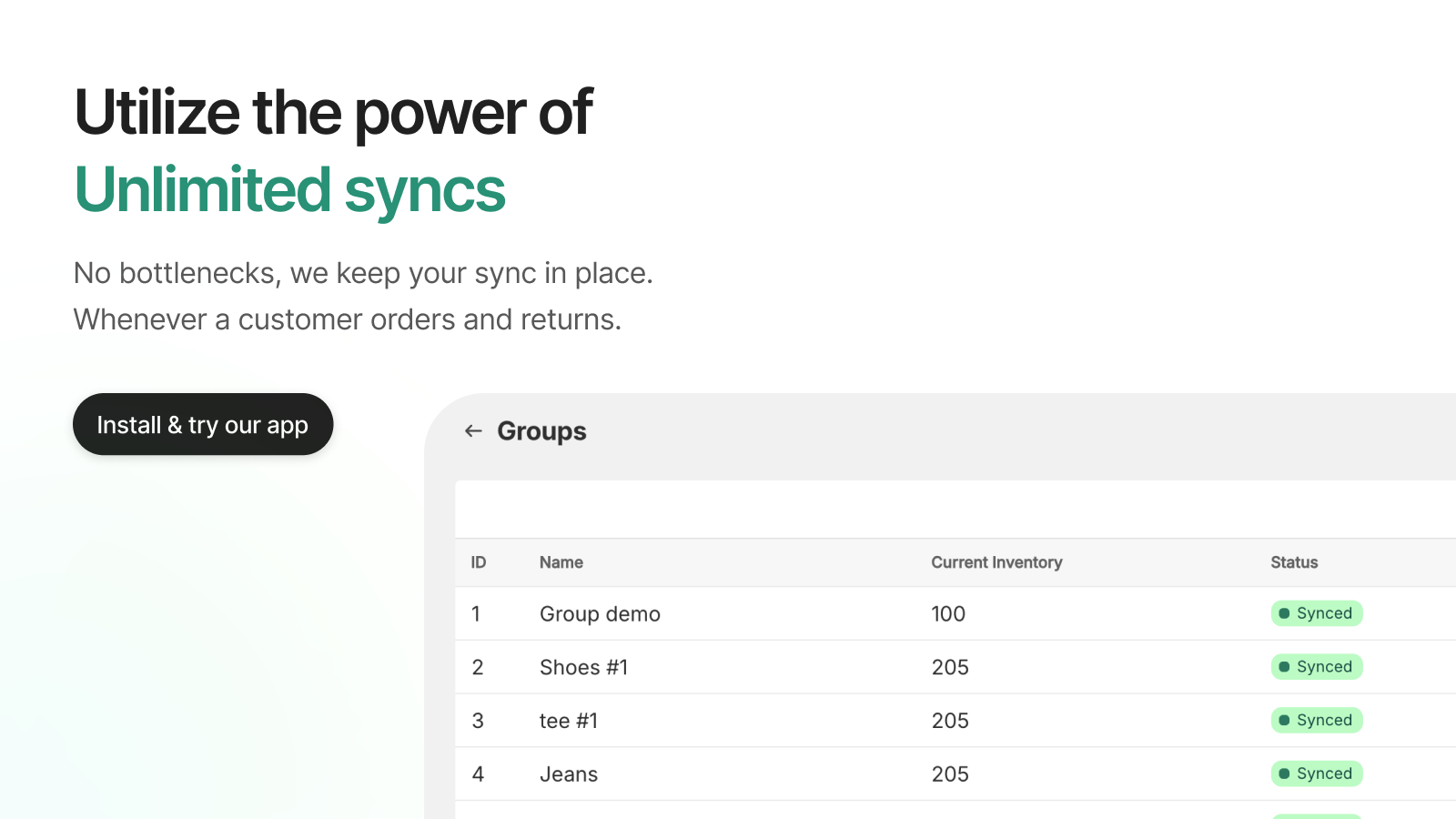1456x819 pixels.
Task: Click ID 4 in the table
Action: pos(478,774)
